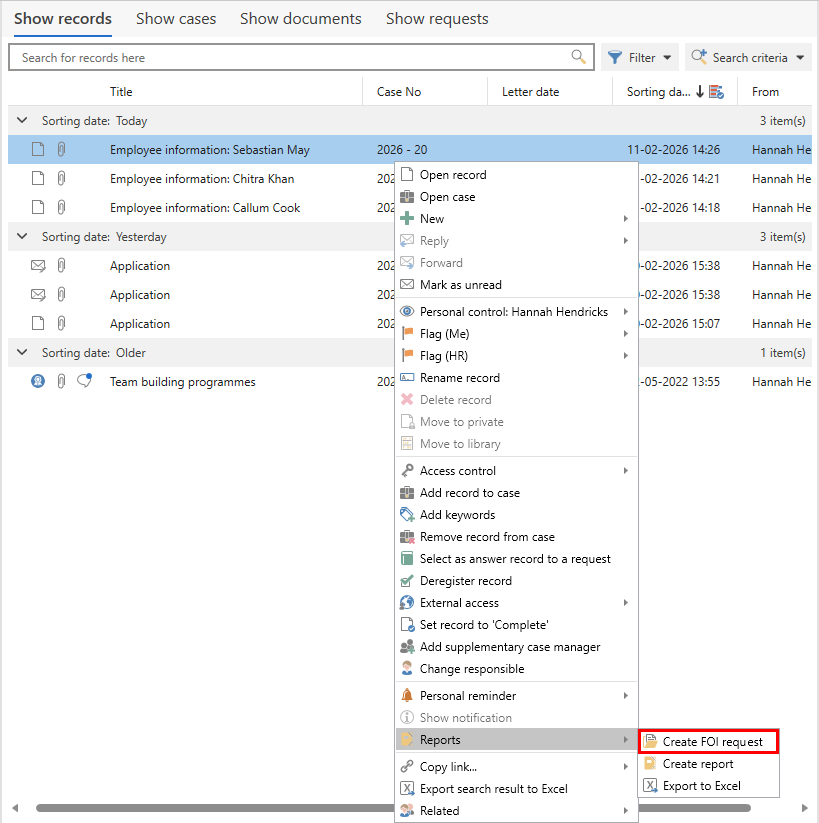Image resolution: width=819 pixels, height=823 pixels.
Task: Expand the New submenu arrow
Action: coord(626,218)
